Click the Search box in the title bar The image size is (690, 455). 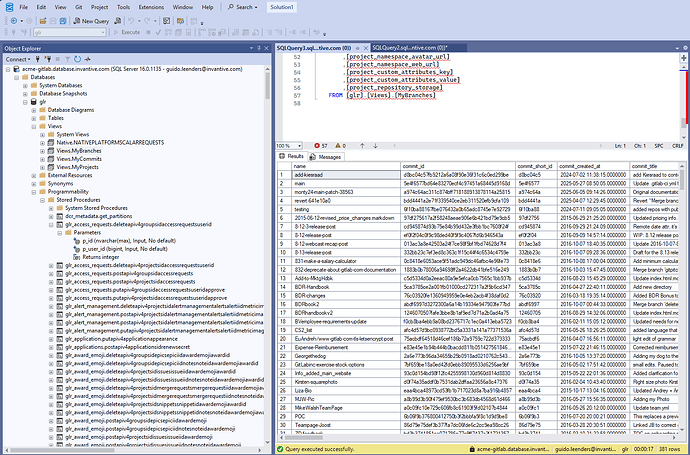[x=242, y=7]
